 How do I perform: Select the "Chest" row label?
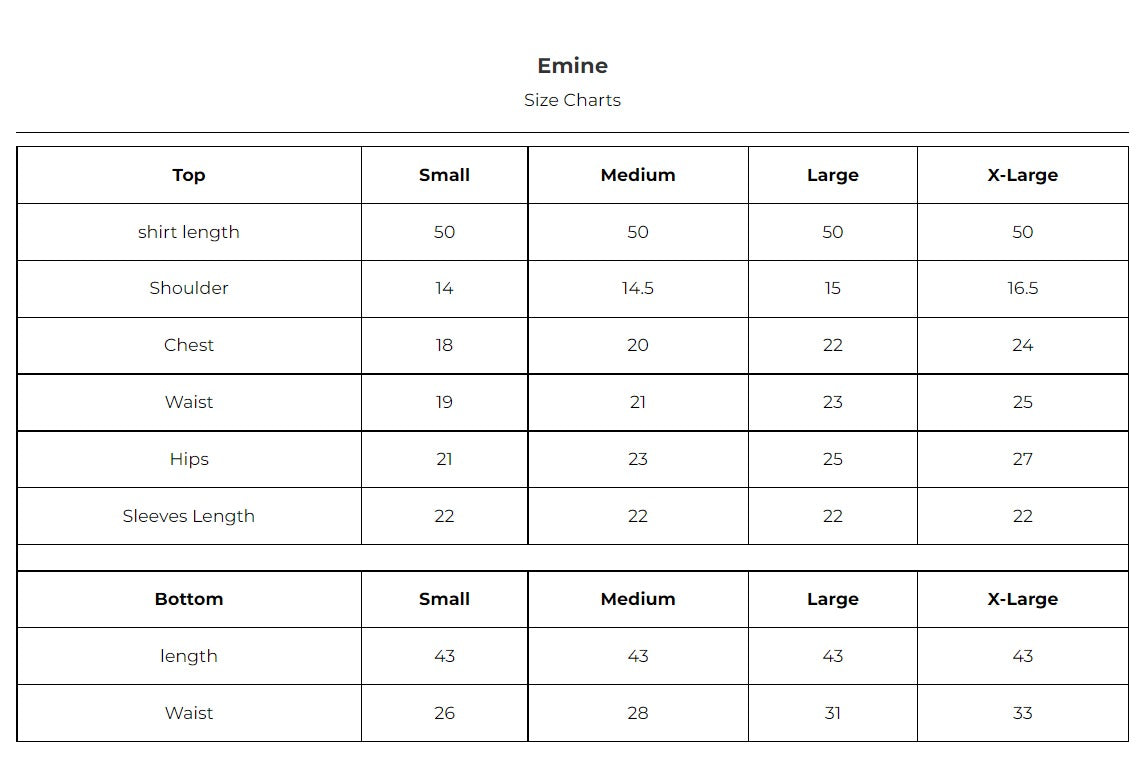tap(189, 345)
